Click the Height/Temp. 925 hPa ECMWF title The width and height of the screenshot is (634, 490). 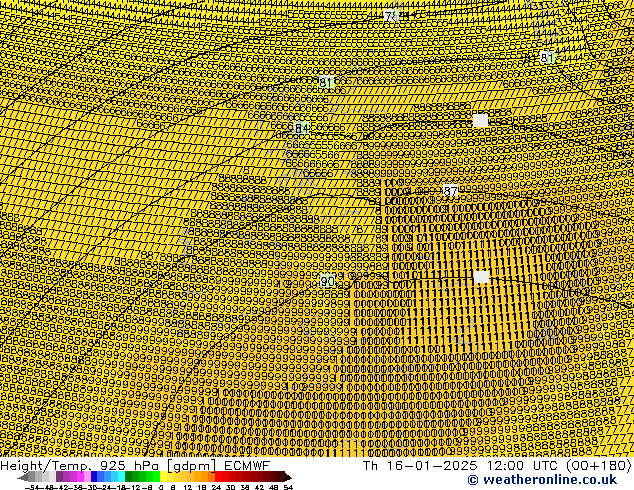[135, 466]
